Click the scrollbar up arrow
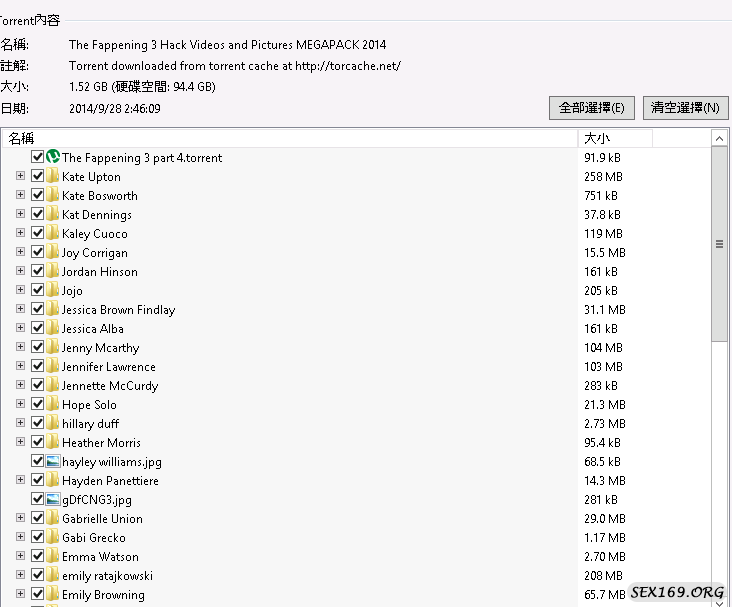This screenshot has width=732, height=607. [719, 138]
